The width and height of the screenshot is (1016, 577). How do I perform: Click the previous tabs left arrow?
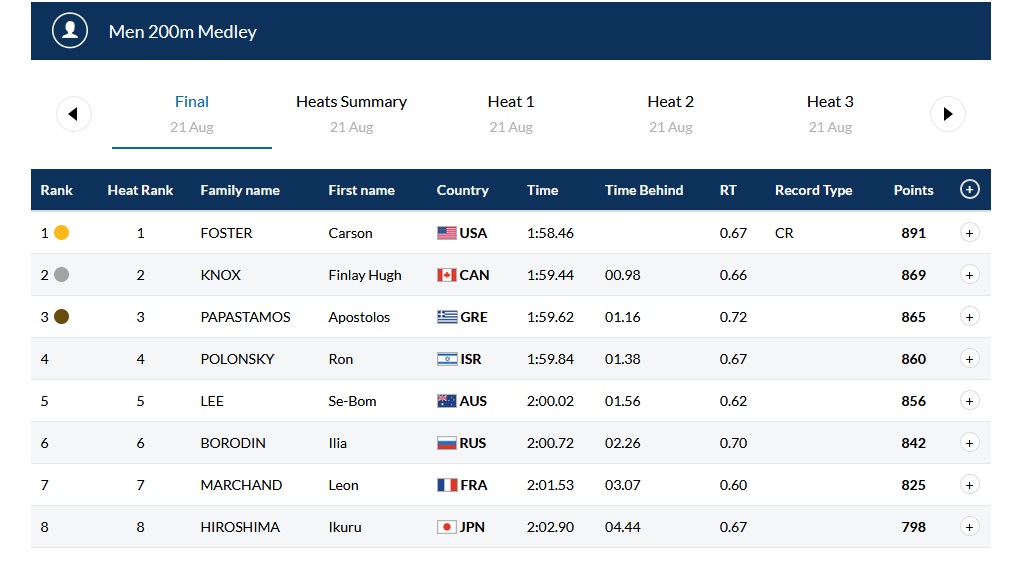73,114
